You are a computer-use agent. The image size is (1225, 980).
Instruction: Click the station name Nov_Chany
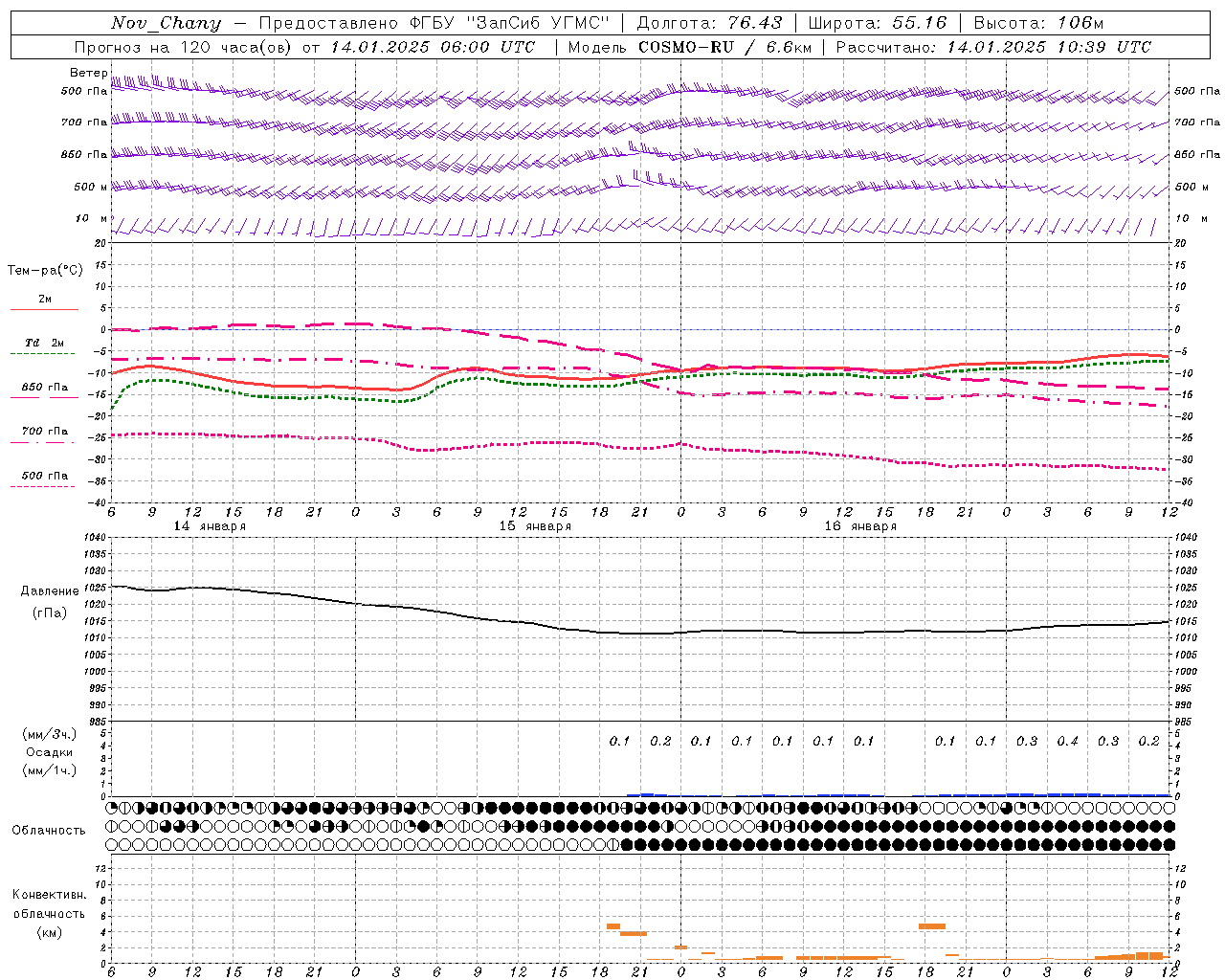point(166,23)
